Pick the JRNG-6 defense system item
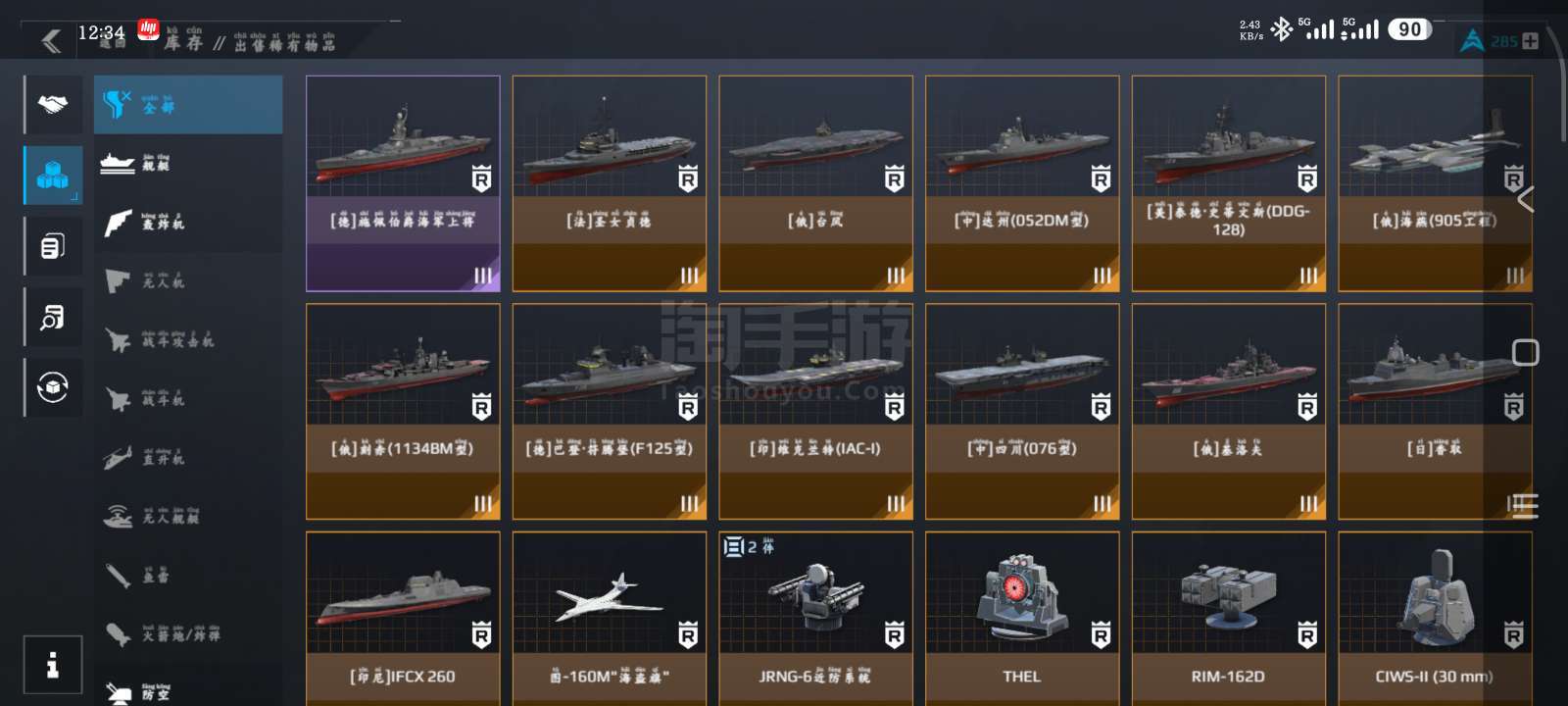 click(815, 619)
